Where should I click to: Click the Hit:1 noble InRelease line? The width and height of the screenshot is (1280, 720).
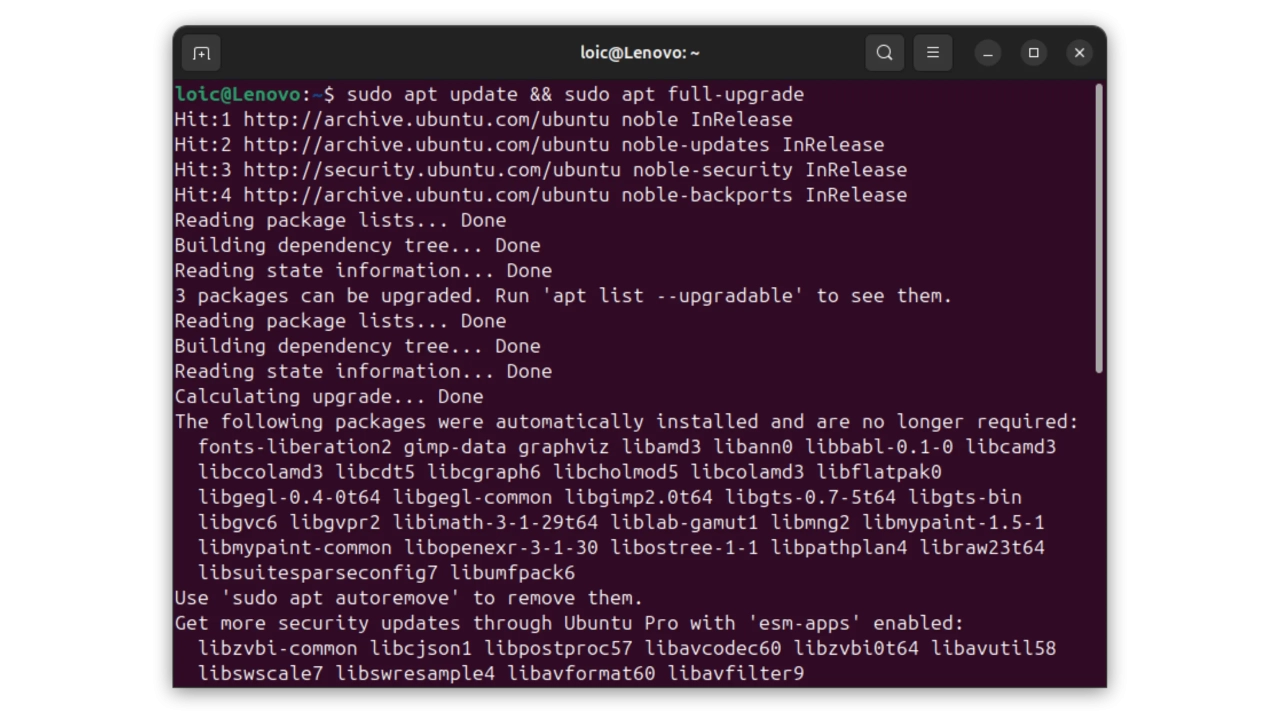483,120
